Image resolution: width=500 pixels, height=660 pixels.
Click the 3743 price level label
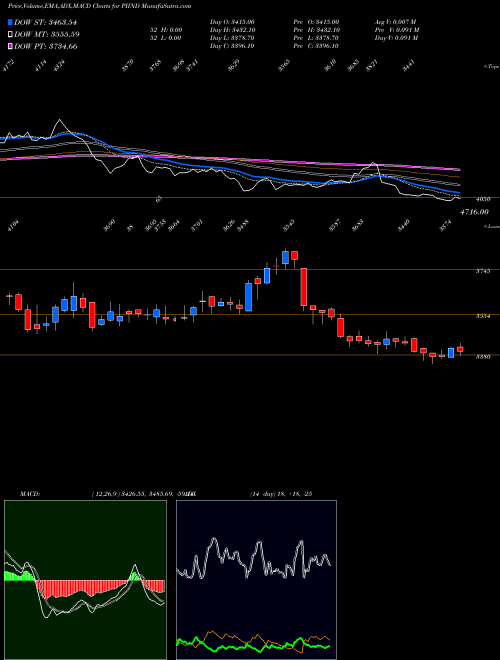point(483,271)
